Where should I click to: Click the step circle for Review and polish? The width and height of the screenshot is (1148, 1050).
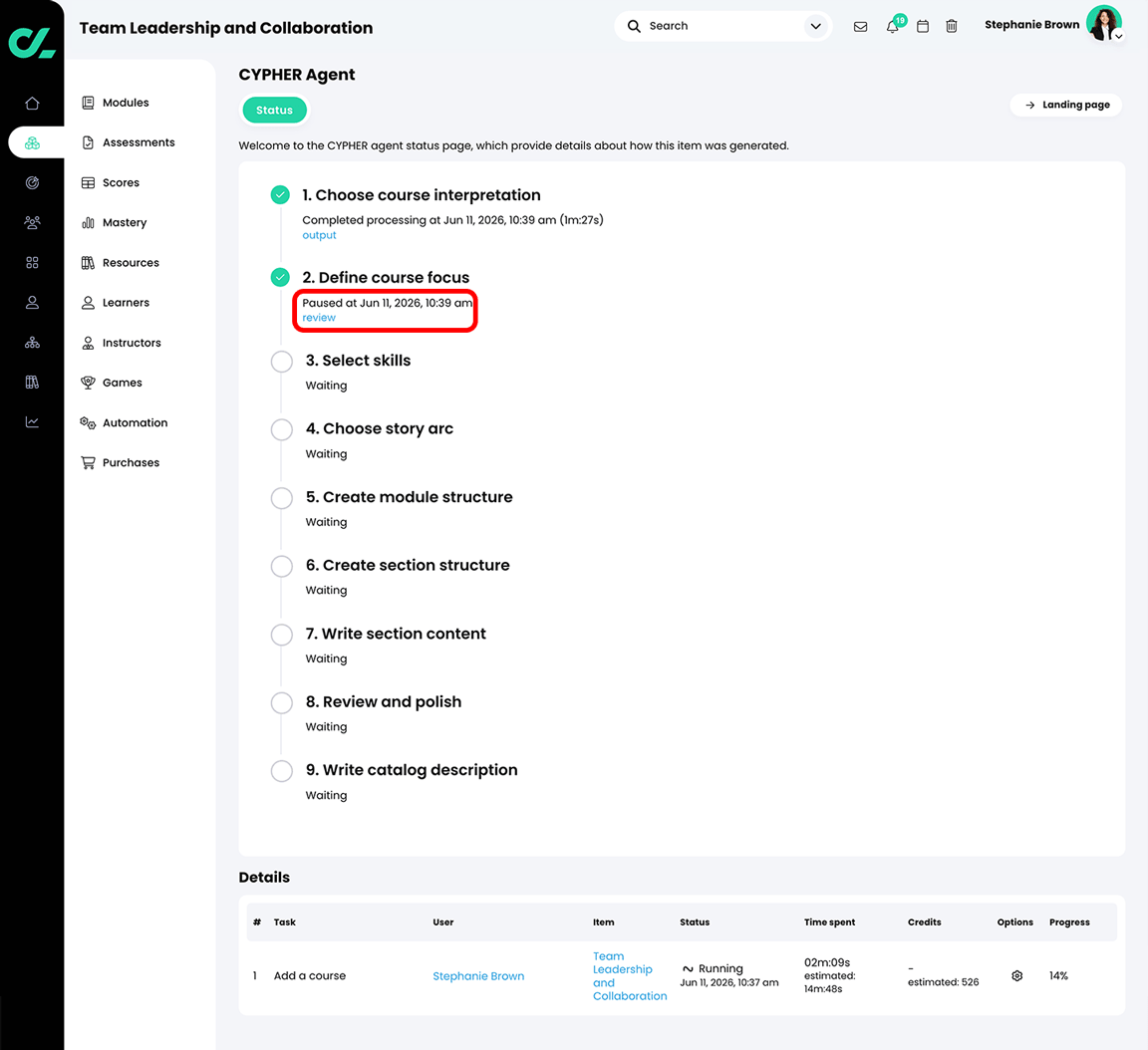click(x=282, y=703)
